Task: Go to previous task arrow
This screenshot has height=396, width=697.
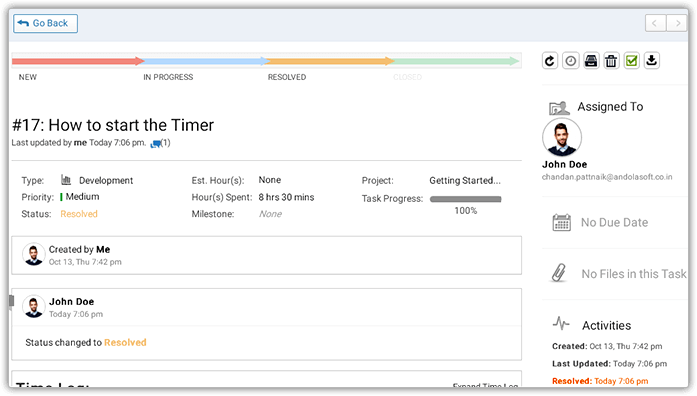Action: [x=655, y=23]
